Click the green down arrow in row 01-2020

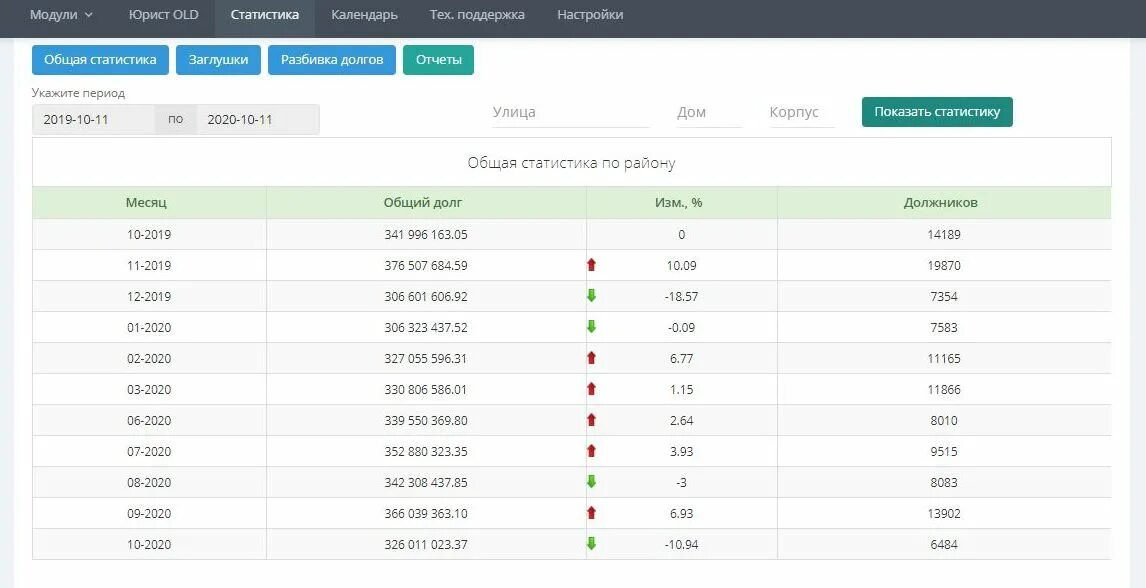click(x=591, y=327)
